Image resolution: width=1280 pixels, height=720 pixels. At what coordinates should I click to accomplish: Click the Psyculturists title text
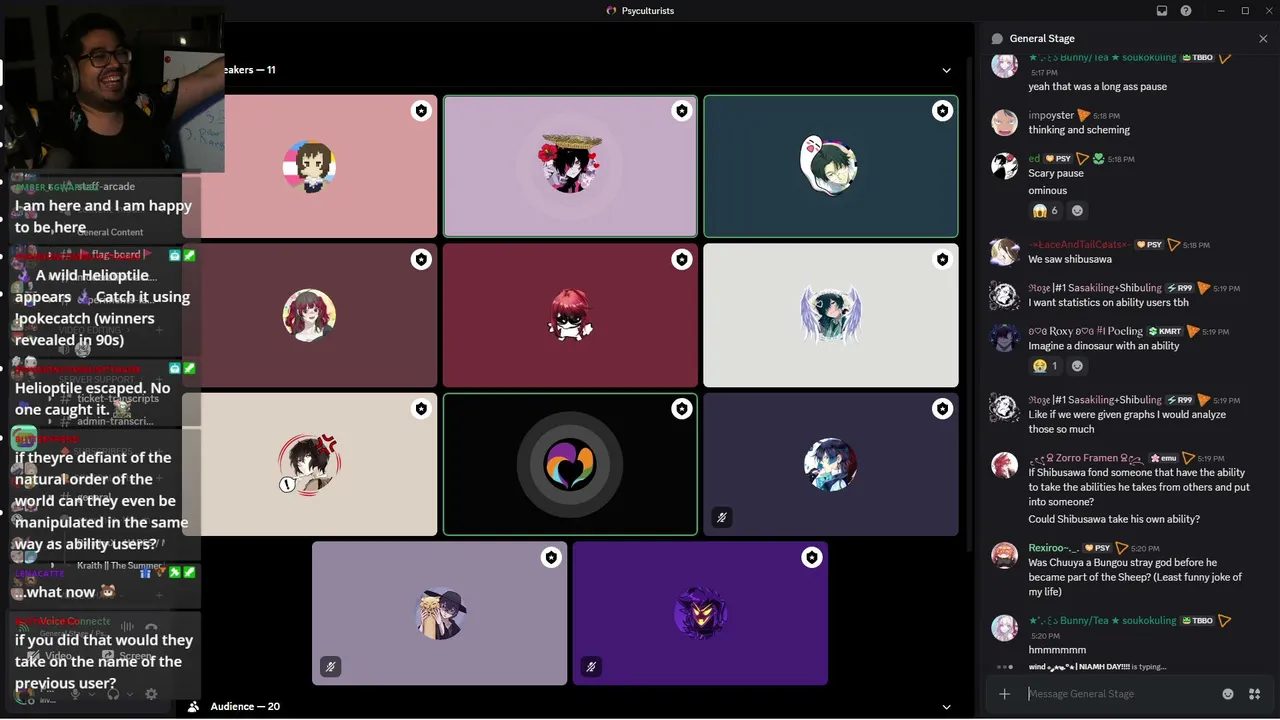646,11
